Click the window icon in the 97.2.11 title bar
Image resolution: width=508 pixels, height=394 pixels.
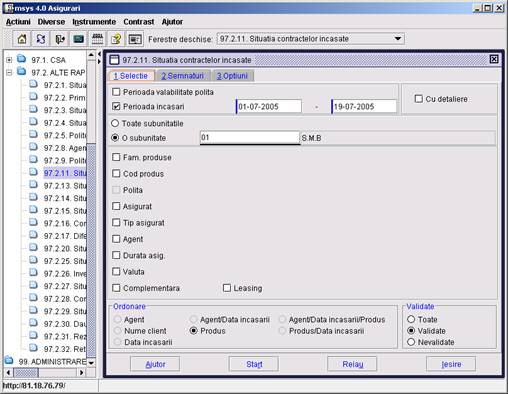click(x=114, y=60)
